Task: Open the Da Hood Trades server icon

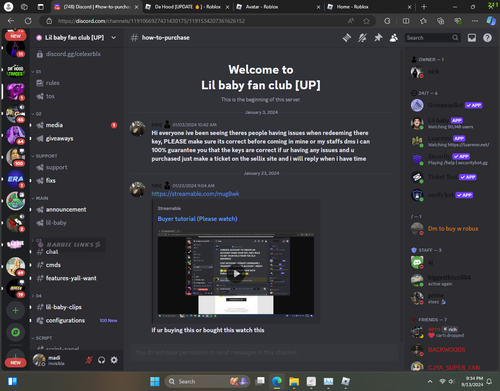Action: (x=15, y=71)
